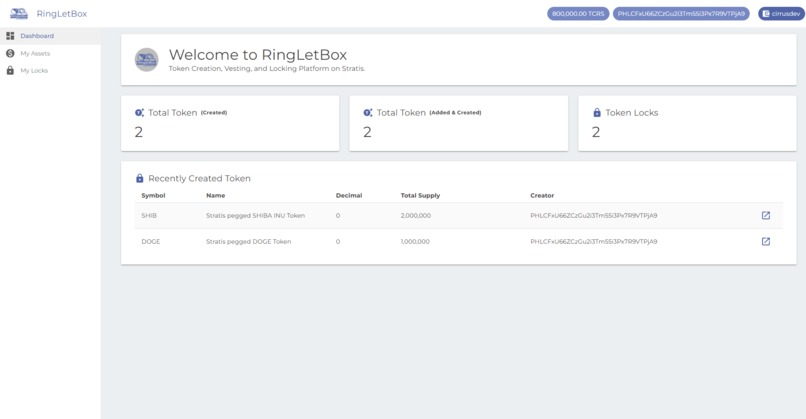Click the decimal value in SHIB row
Viewport: 806px width, 419px height.
point(338,215)
